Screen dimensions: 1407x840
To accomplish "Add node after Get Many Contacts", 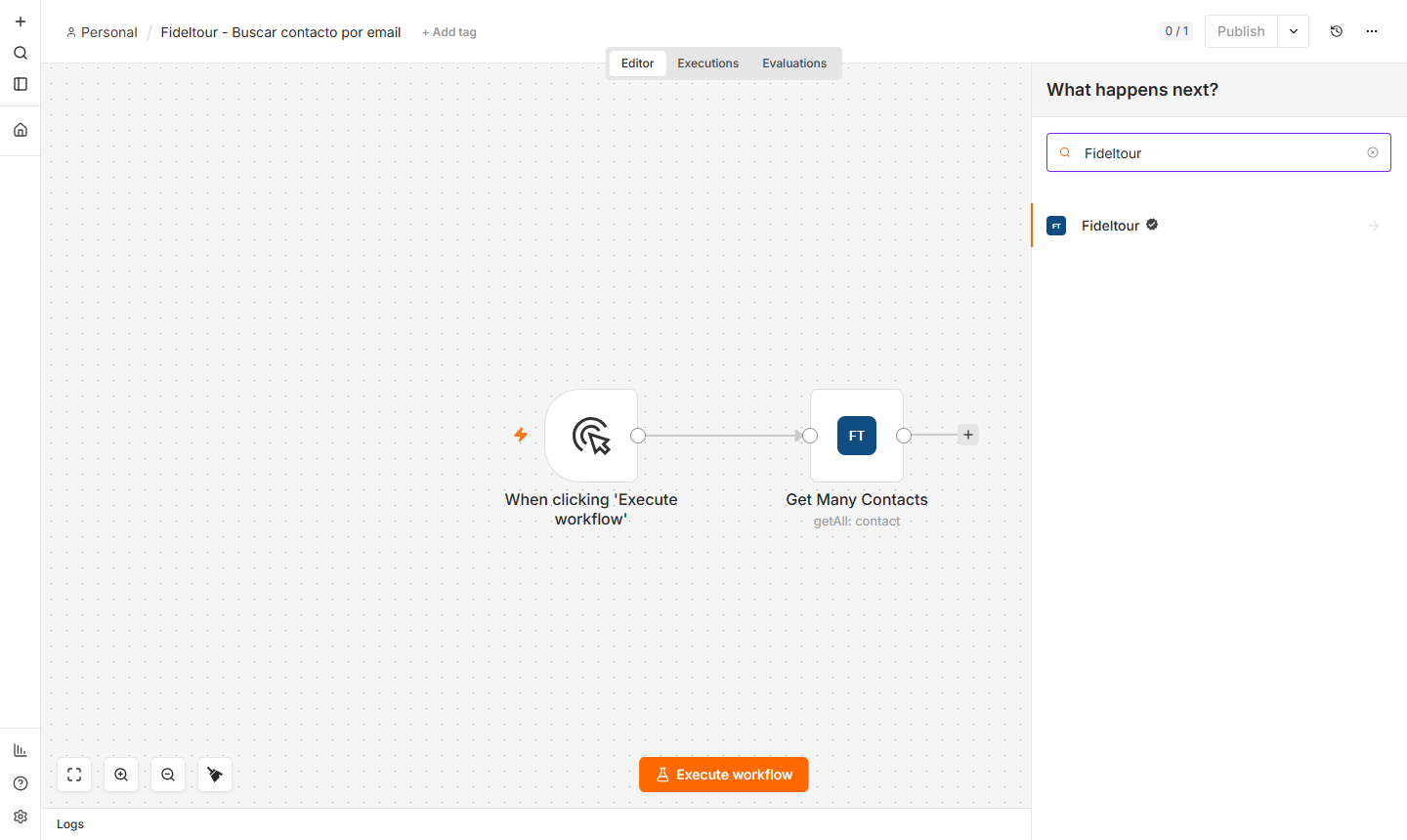I will click(968, 435).
